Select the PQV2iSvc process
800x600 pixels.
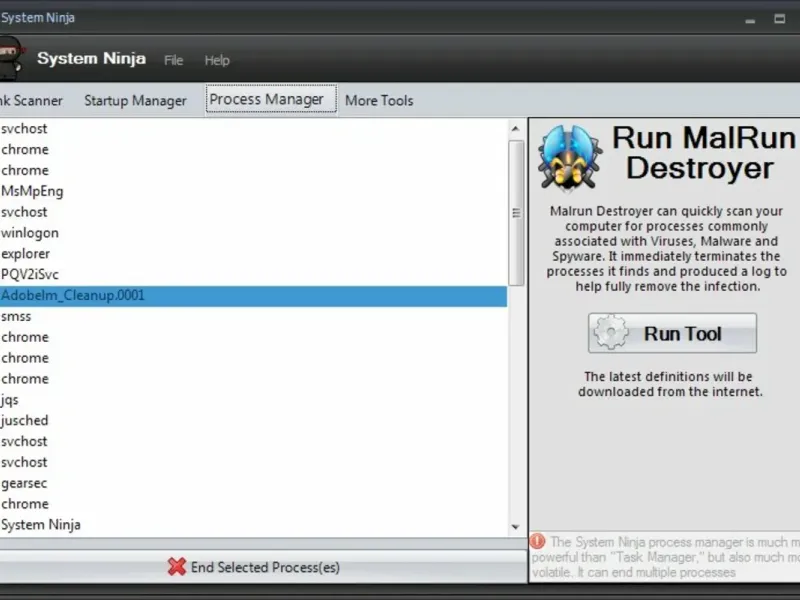click(x=253, y=275)
